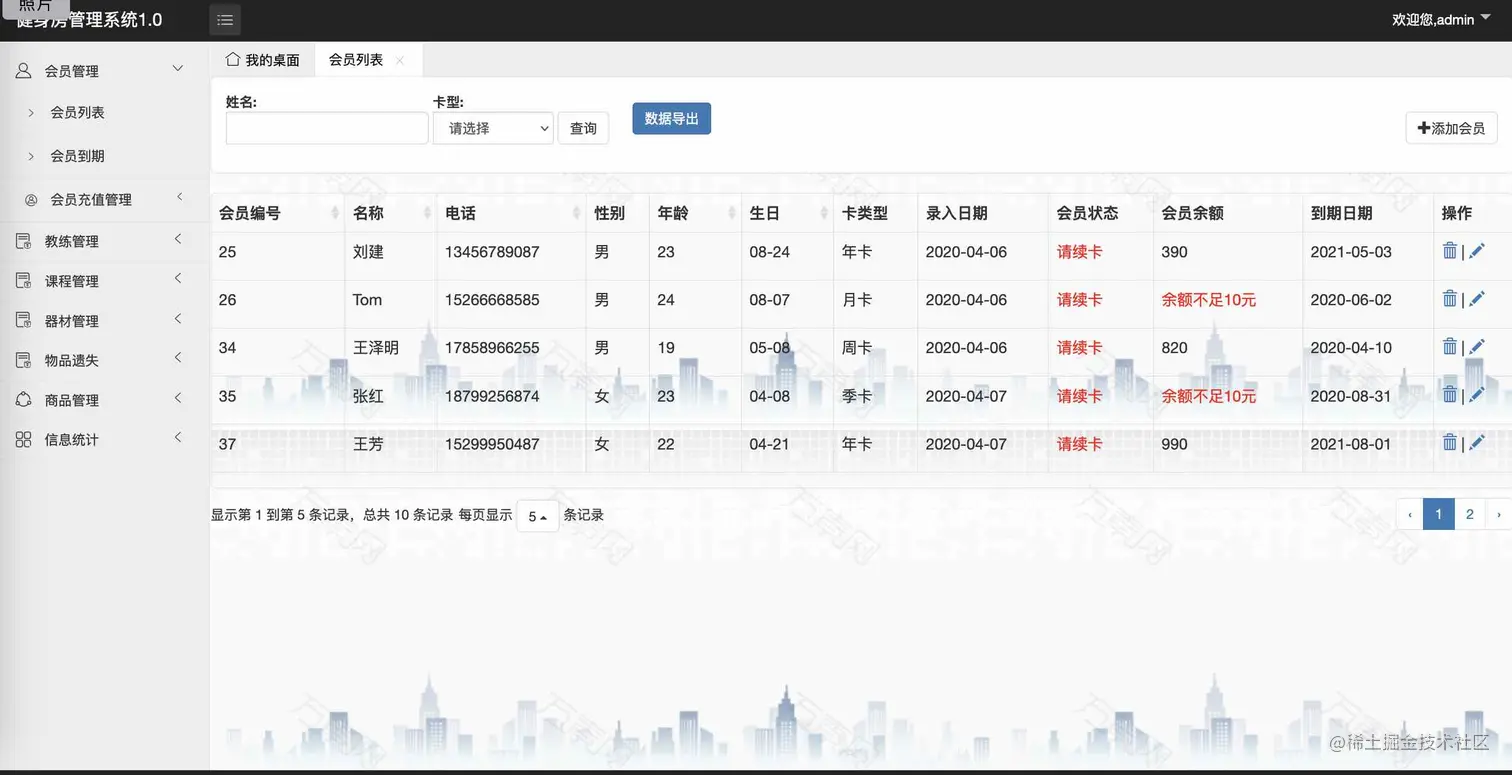Go to next page arrow
This screenshot has height=775, width=1512.
1497,515
